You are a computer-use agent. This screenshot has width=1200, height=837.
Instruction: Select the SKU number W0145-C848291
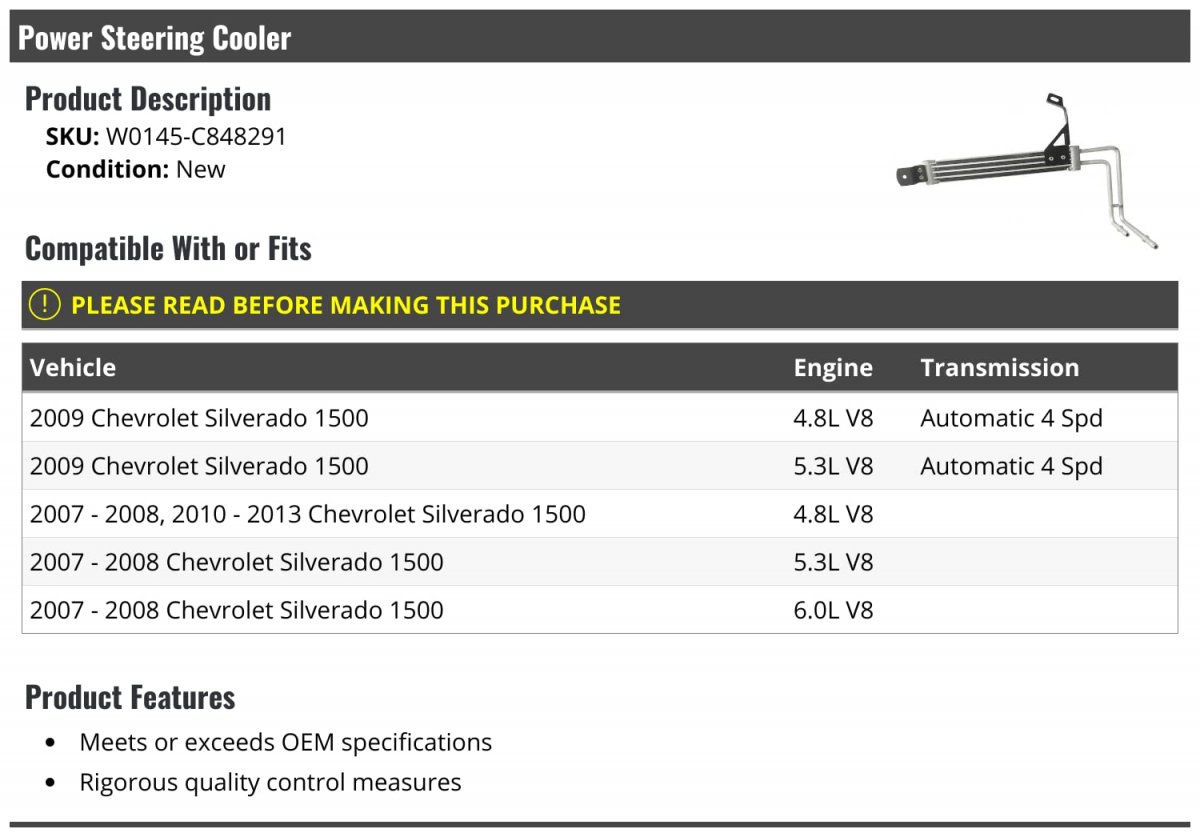click(196, 137)
